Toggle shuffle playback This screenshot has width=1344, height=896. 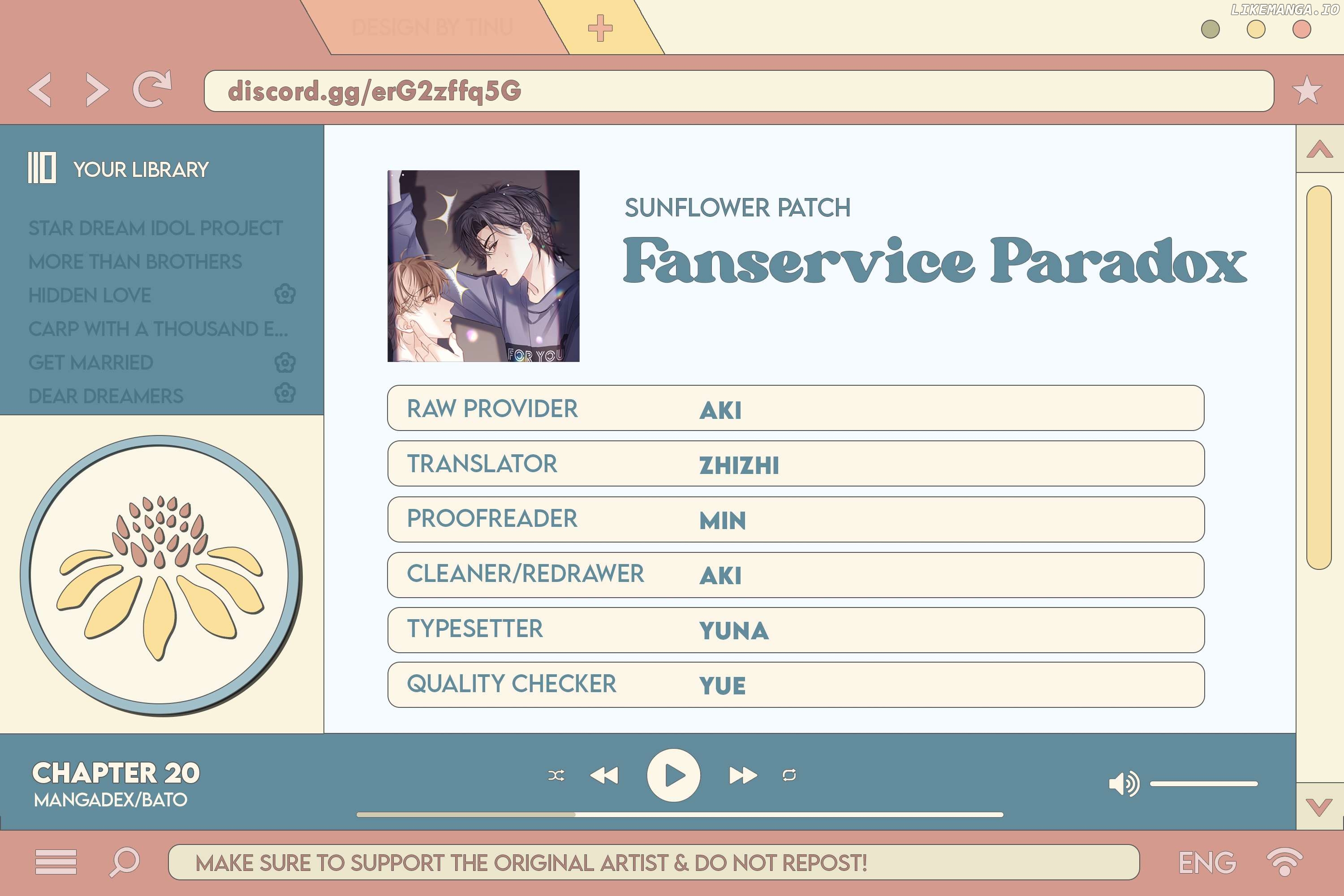pos(556,775)
